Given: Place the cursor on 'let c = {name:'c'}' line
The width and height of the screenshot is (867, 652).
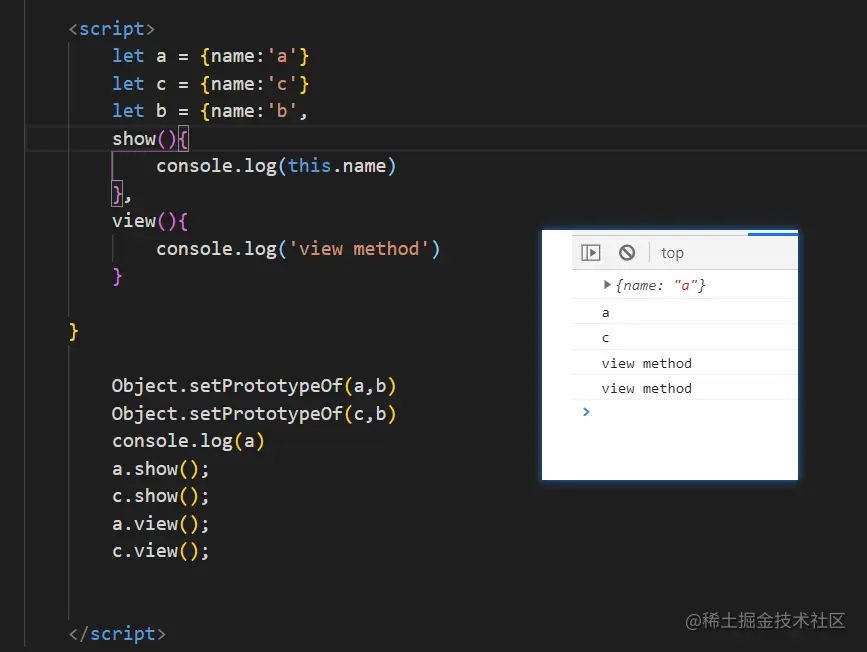Looking at the screenshot, I should (210, 84).
